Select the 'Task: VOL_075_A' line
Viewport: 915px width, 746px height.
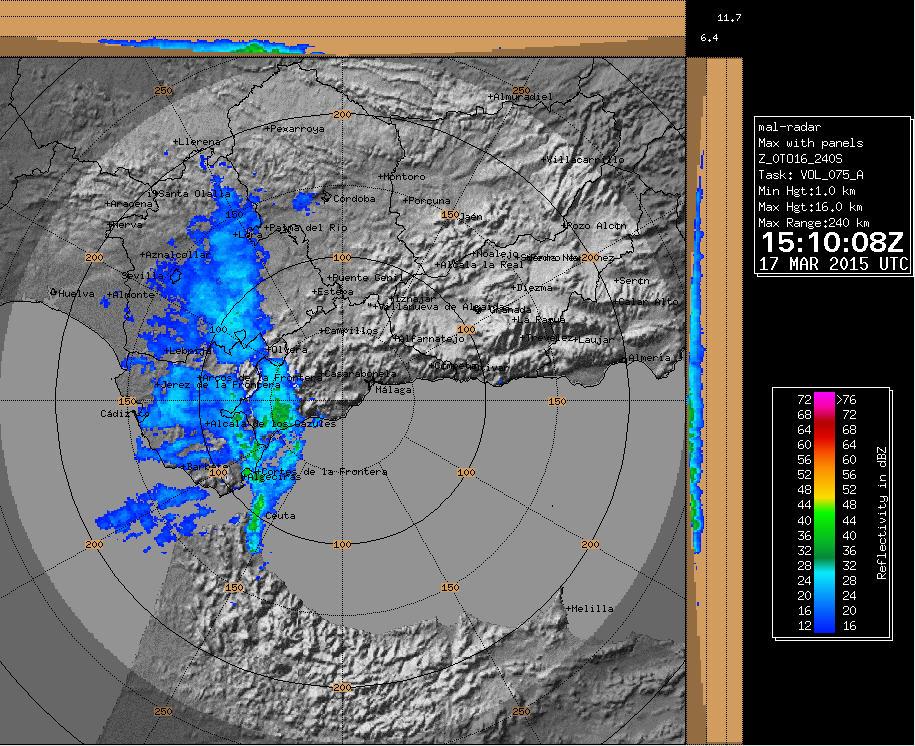click(x=811, y=175)
